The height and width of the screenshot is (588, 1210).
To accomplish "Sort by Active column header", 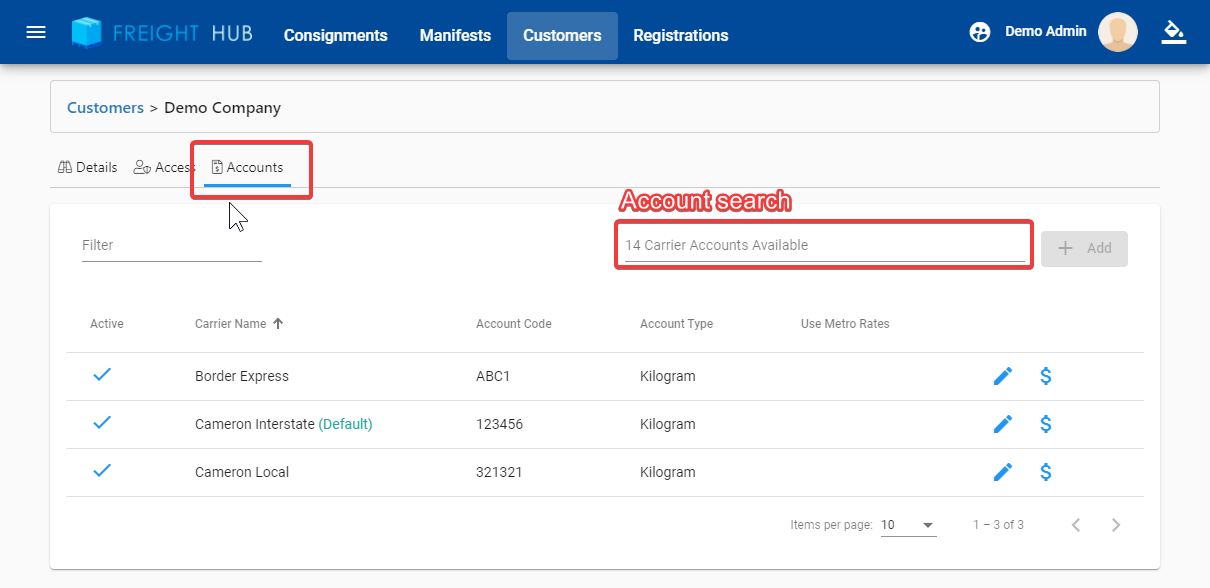I will point(107,324).
